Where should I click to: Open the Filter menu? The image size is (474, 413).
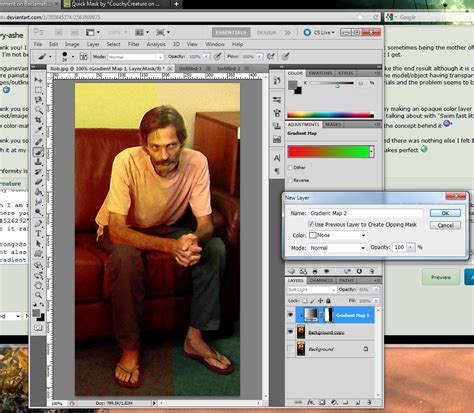(x=133, y=44)
